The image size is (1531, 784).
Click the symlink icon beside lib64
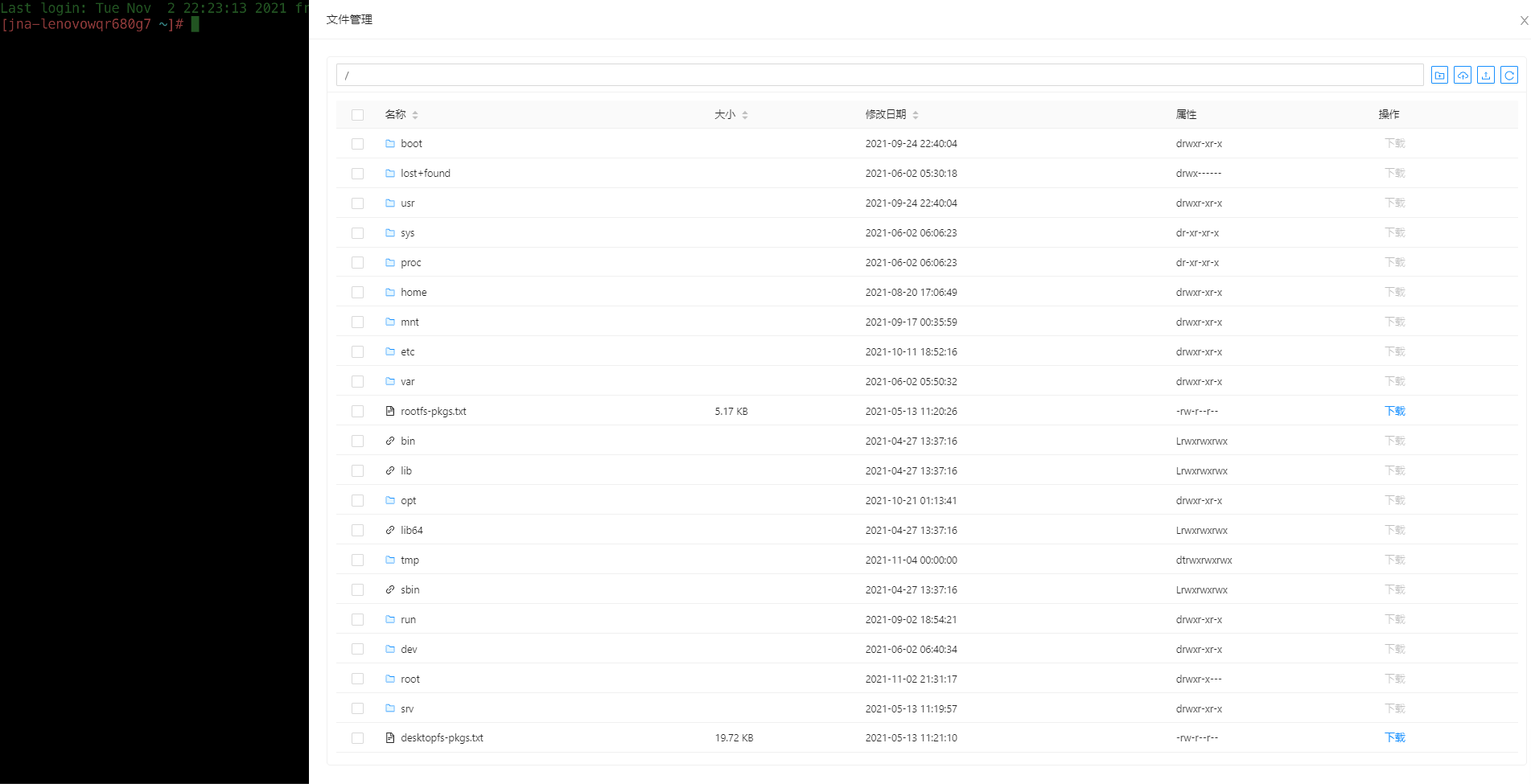pyautogui.click(x=390, y=531)
